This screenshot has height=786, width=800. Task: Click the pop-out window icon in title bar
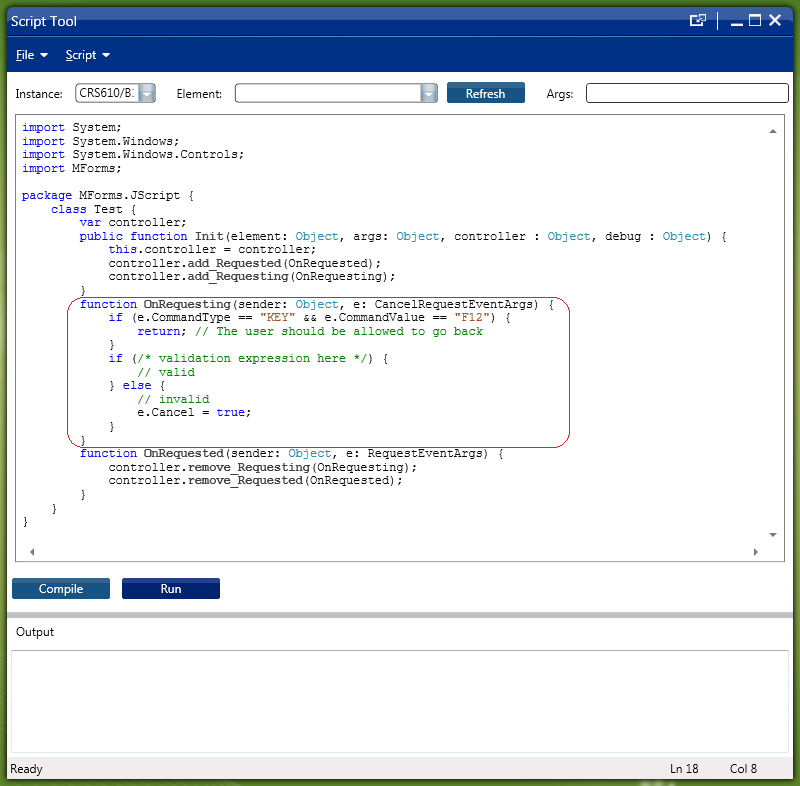[x=698, y=21]
